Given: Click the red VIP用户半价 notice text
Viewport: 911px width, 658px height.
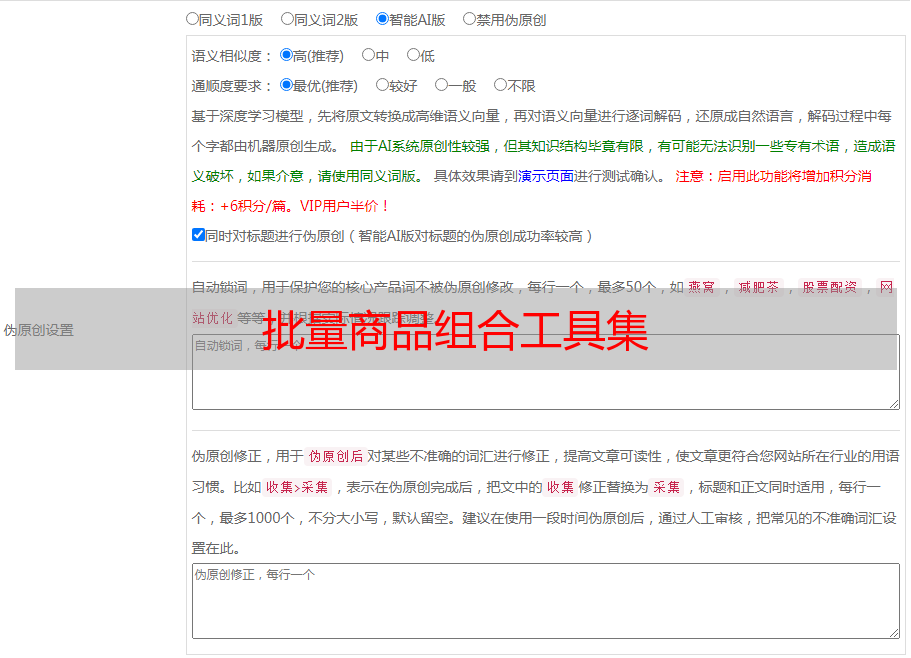Looking at the screenshot, I should (345, 206).
